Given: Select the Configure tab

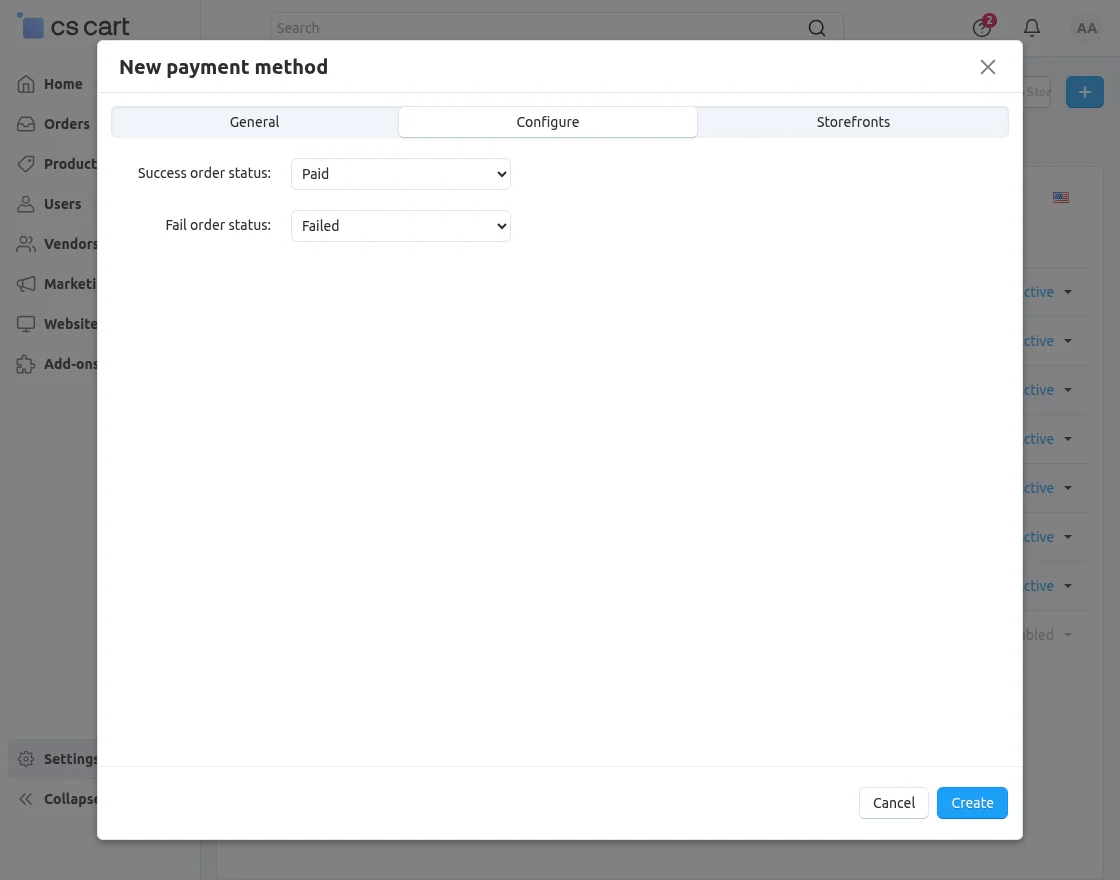Looking at the screenshot, I should point(548,122).
